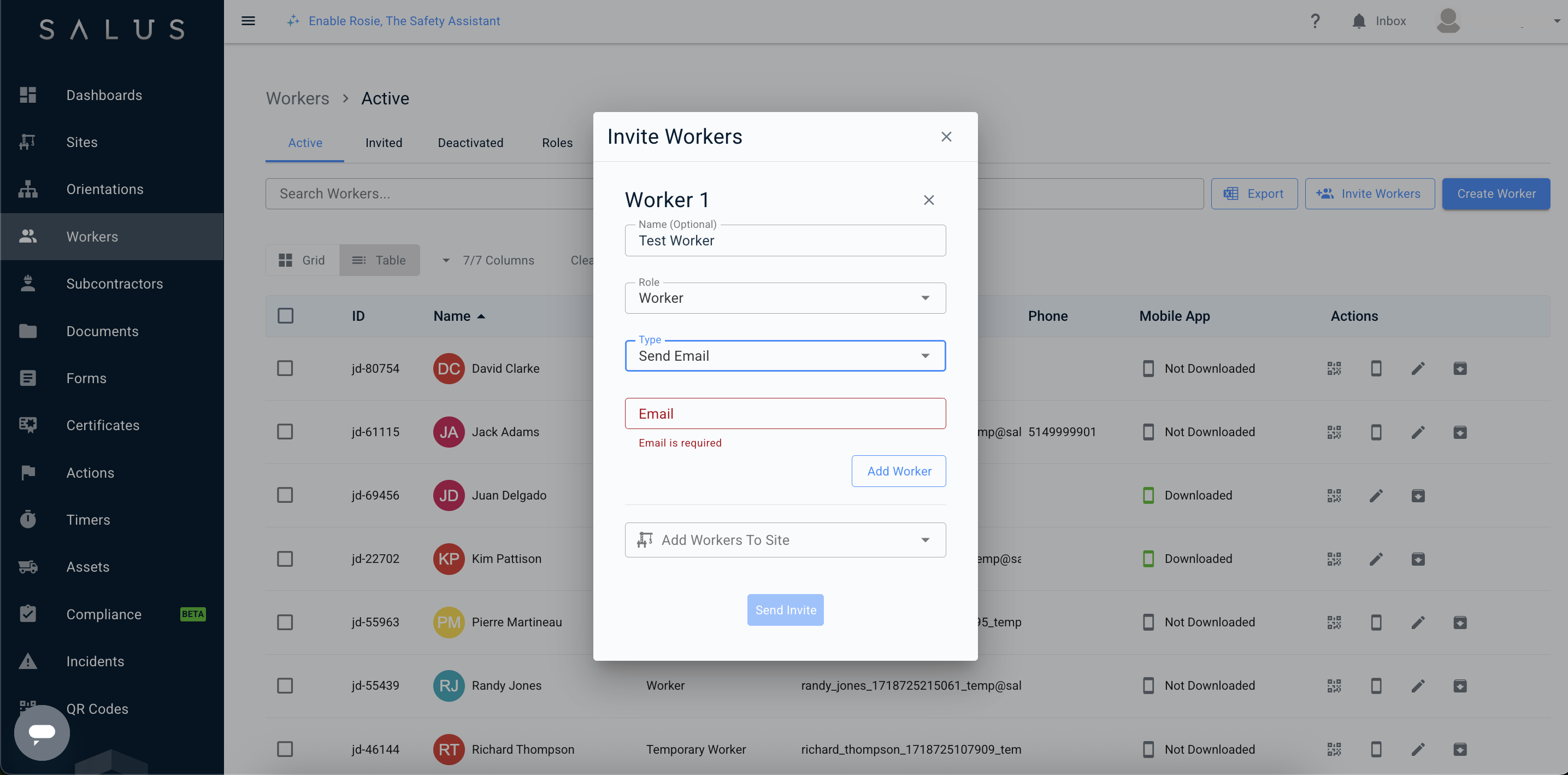Open the chat support bubble
The image size is (1568, 775).
point(42,732)
